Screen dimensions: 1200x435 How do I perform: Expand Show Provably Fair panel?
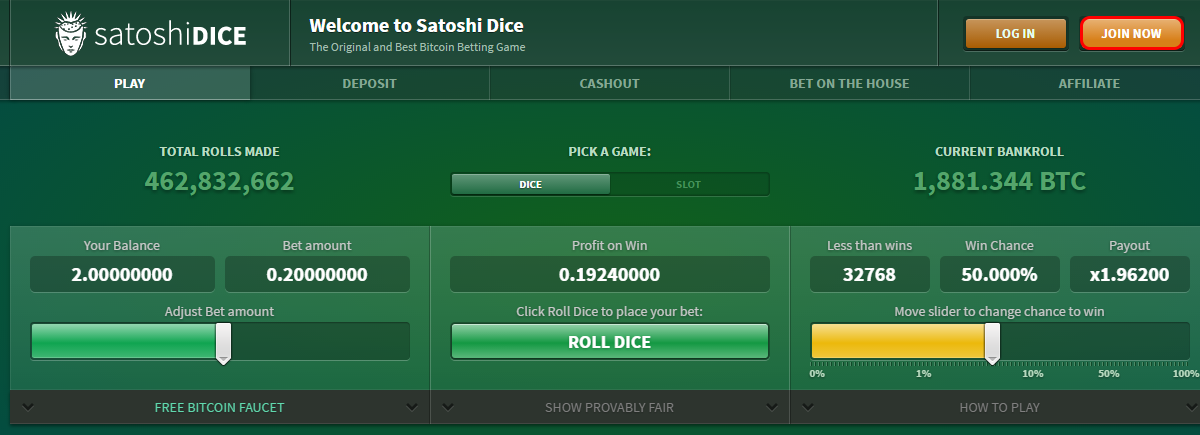point(609,407)
